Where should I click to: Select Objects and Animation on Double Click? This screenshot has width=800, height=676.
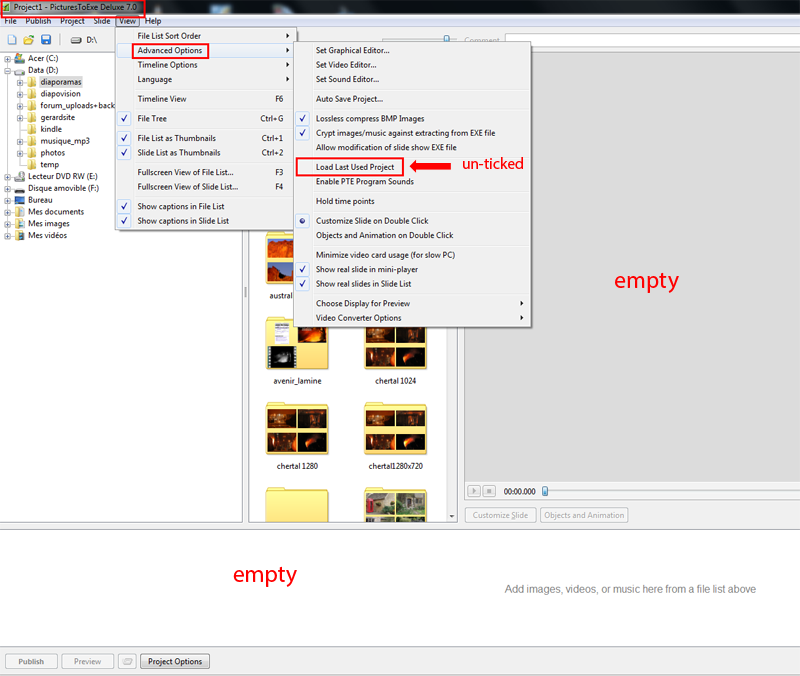point(384,235)
